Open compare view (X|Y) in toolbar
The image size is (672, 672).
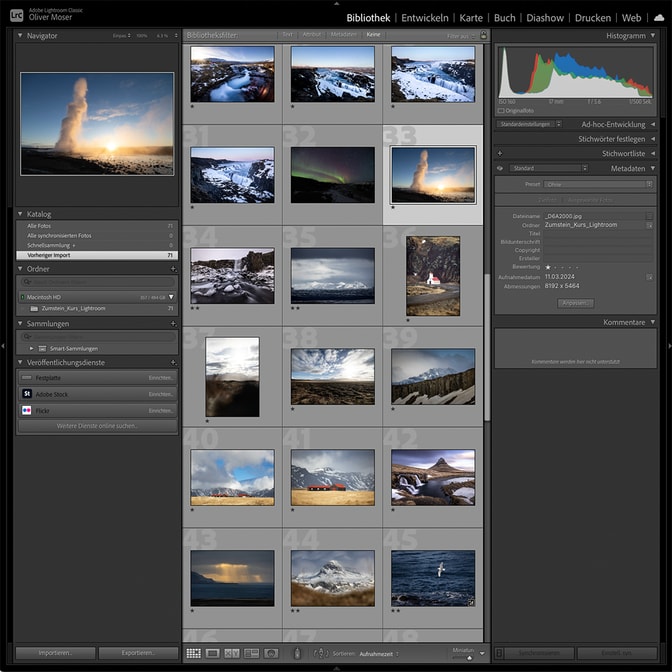point(232,653)
